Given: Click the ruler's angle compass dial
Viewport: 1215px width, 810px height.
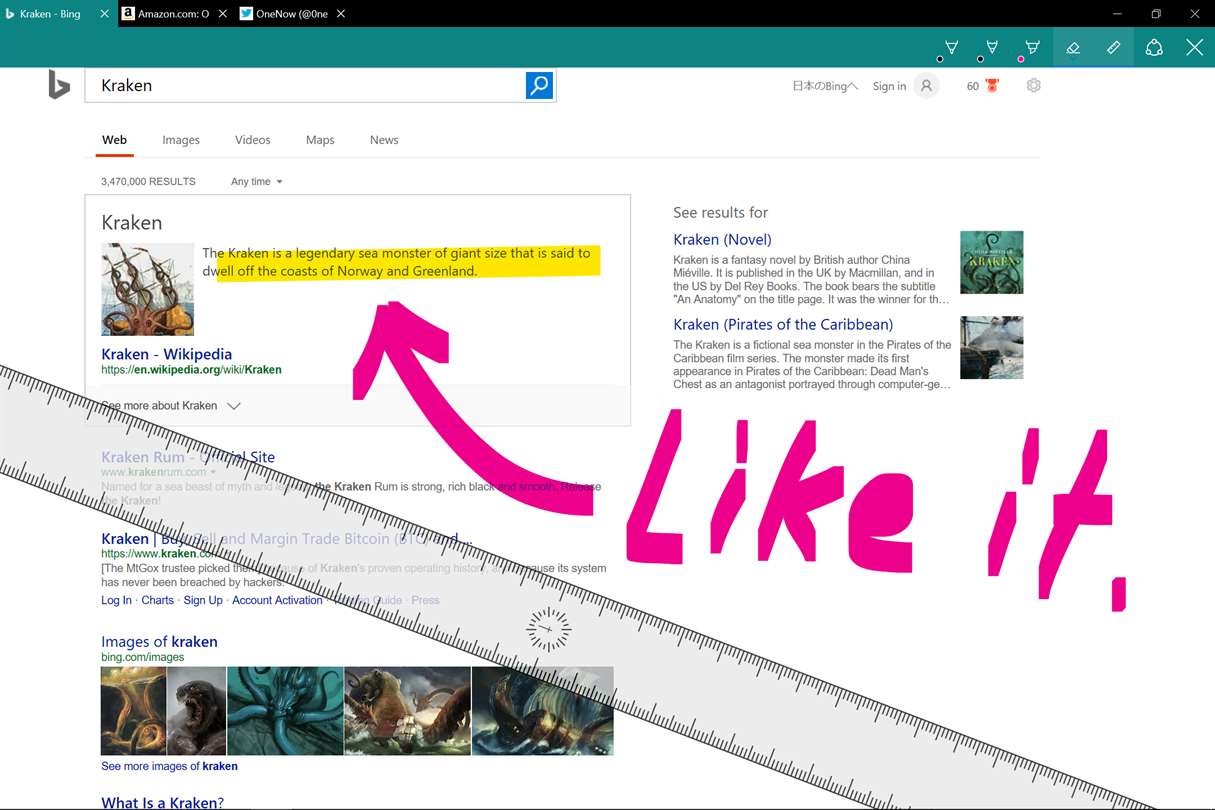Looking at the screenshot, I should (549, 629).
